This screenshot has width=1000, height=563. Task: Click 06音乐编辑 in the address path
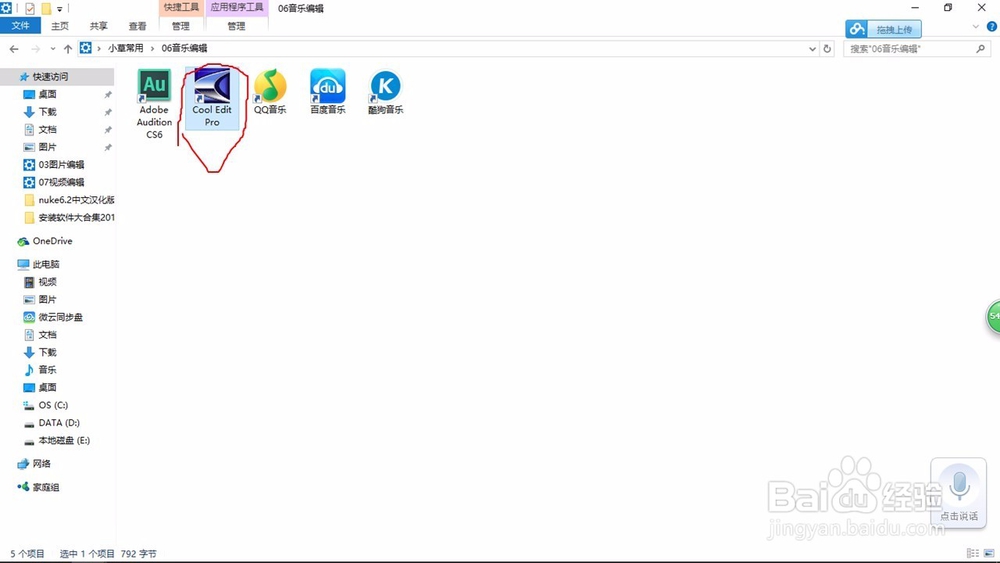(184, 48)
